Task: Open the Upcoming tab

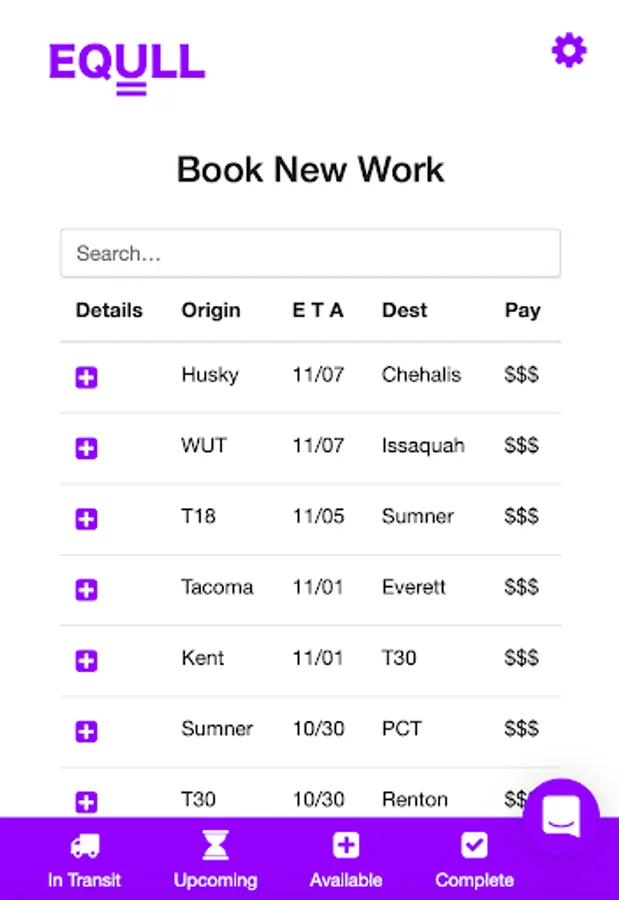Action: tap(215, 862)
